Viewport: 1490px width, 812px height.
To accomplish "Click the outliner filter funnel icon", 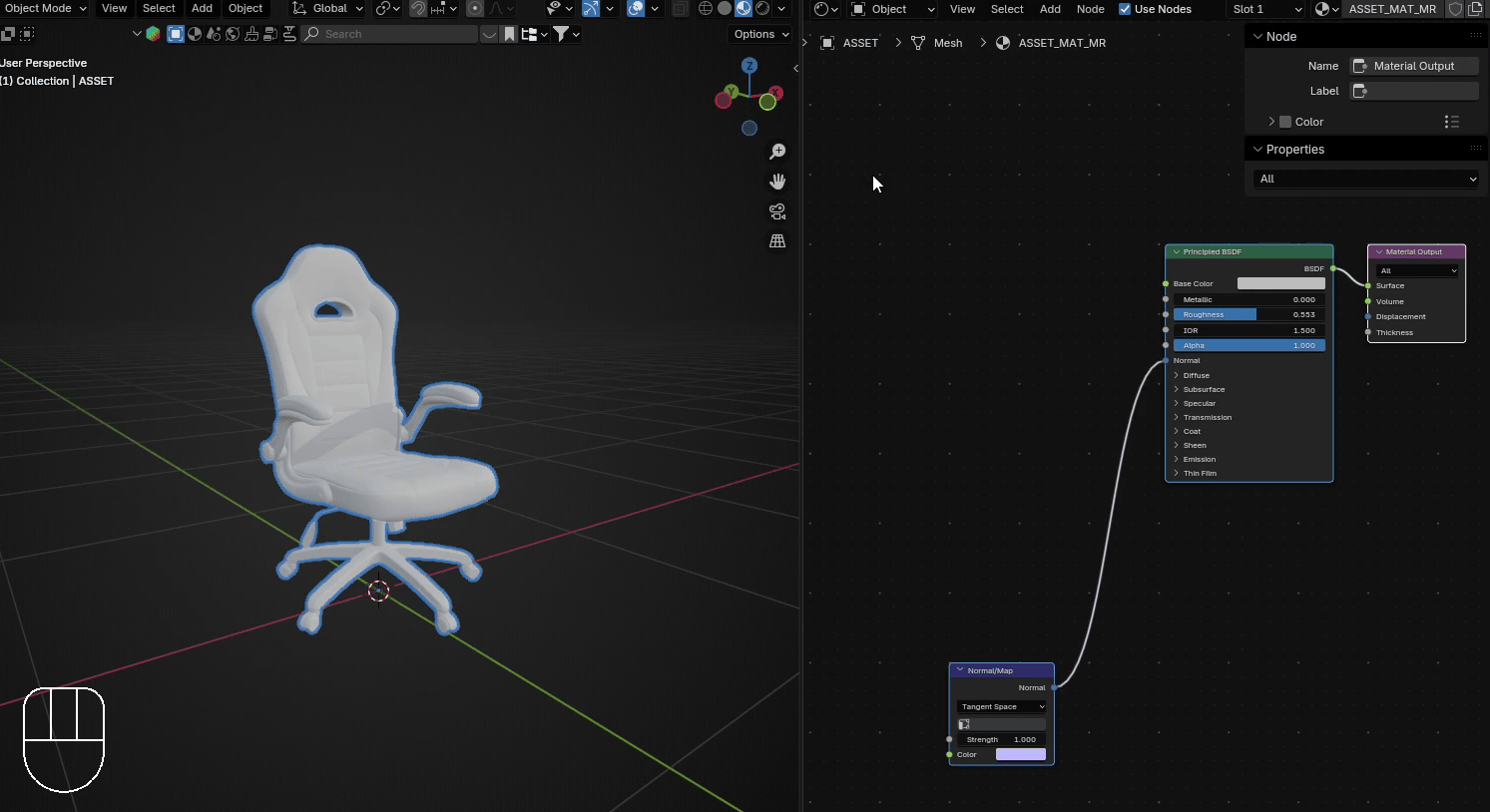I will coord(562,34).
